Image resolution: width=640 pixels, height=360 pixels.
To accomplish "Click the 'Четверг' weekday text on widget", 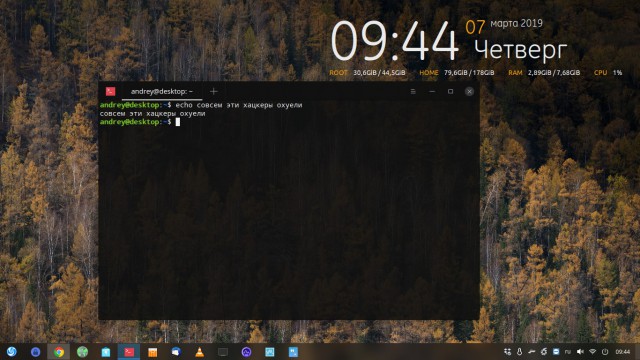I will (x=520, y=50).
